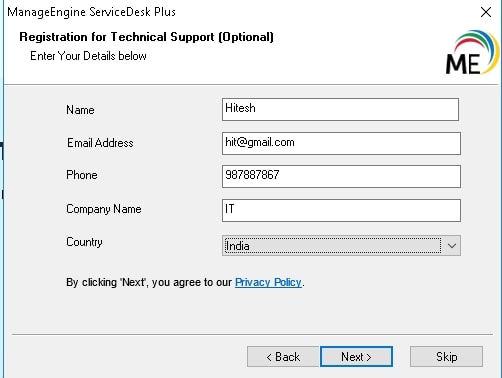The height and width of the screenshot is (378, 502).
Task: Click the Phone number field
Action: point(341,176)
